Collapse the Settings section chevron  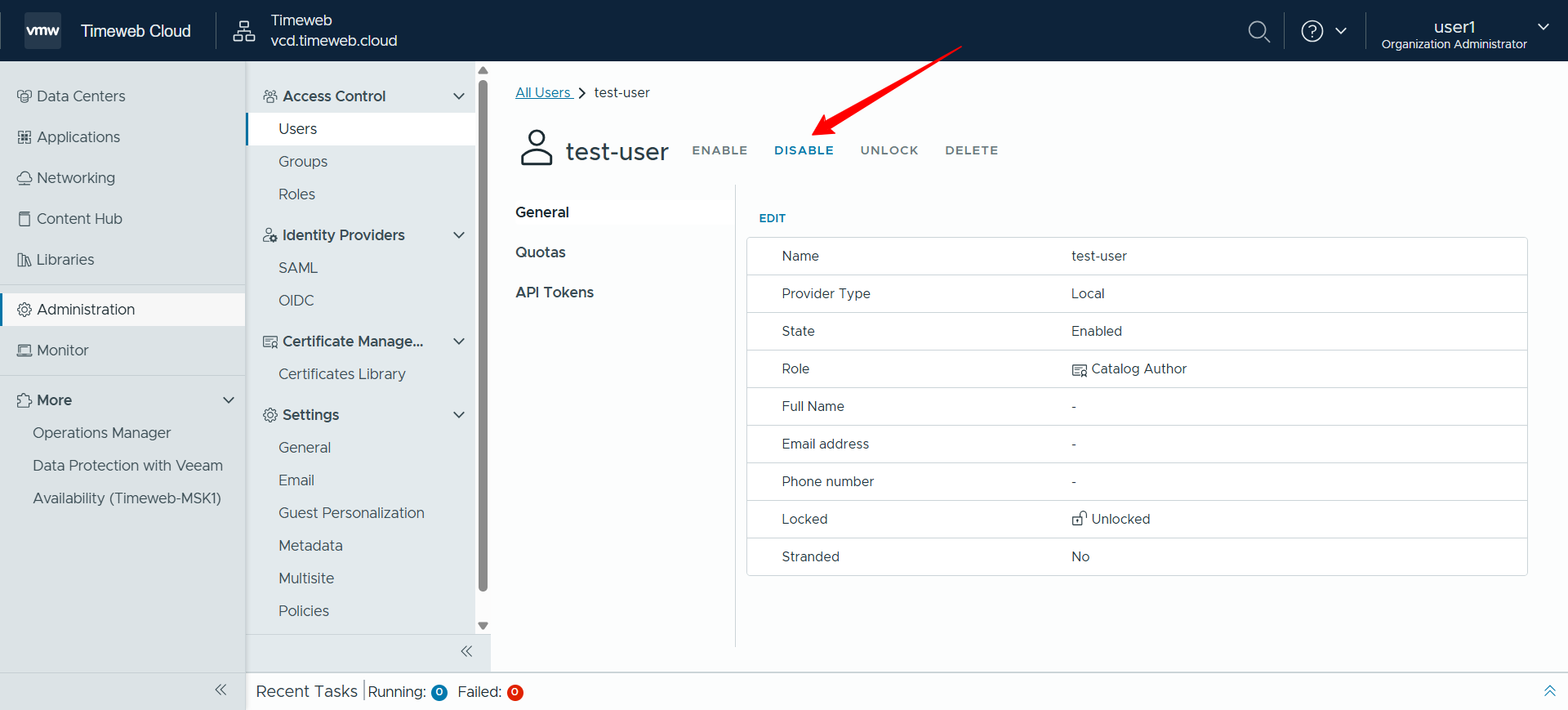click(x=459, y=415)
